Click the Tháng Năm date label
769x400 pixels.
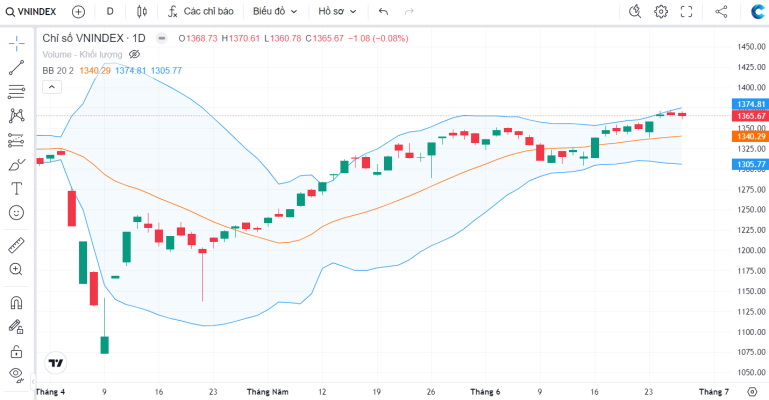tap(267, 392)
